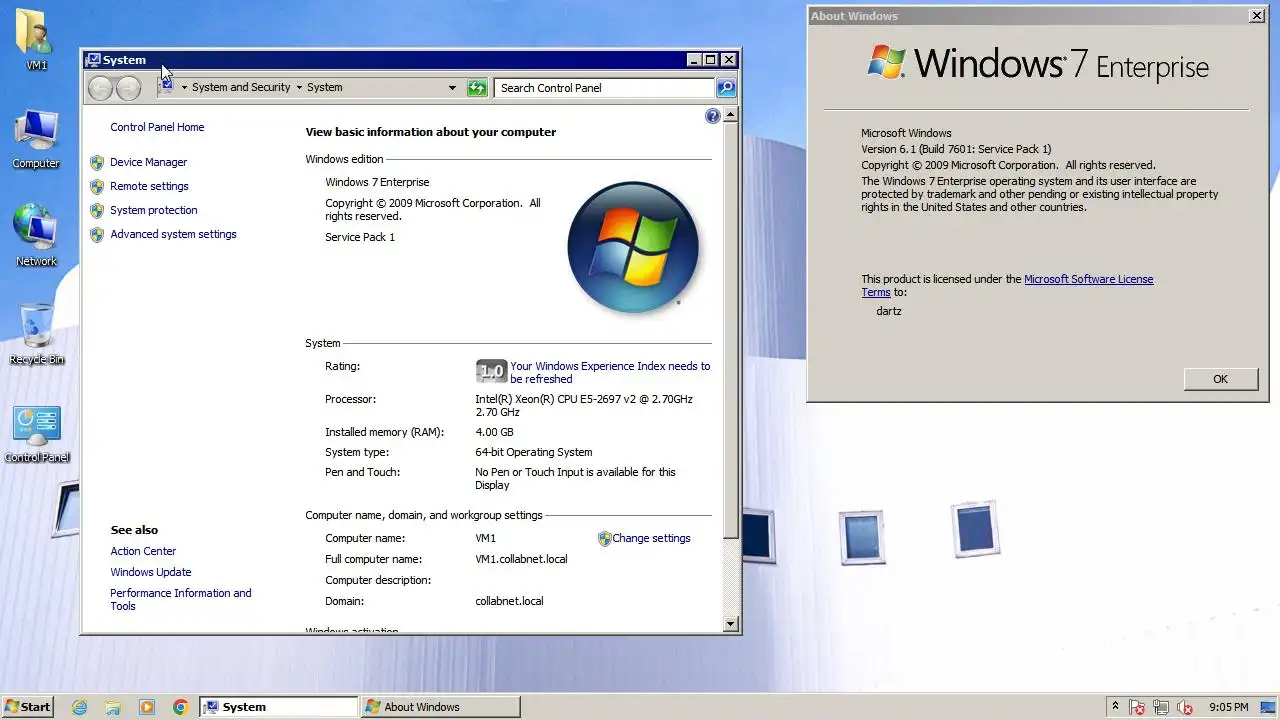
Task: Click the Control Panel icon in address bar
Action: pos(167,87)
